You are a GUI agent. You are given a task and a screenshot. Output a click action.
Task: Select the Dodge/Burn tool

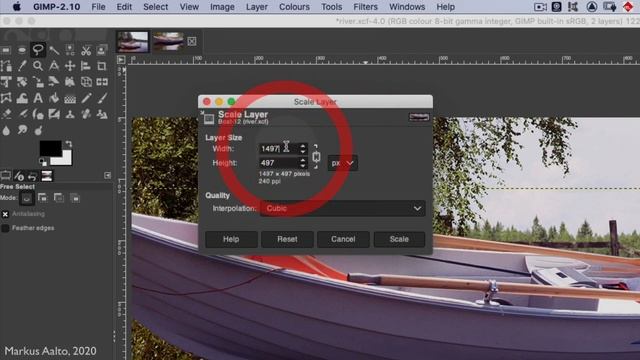pyautogui.click(x=38, y=130)
